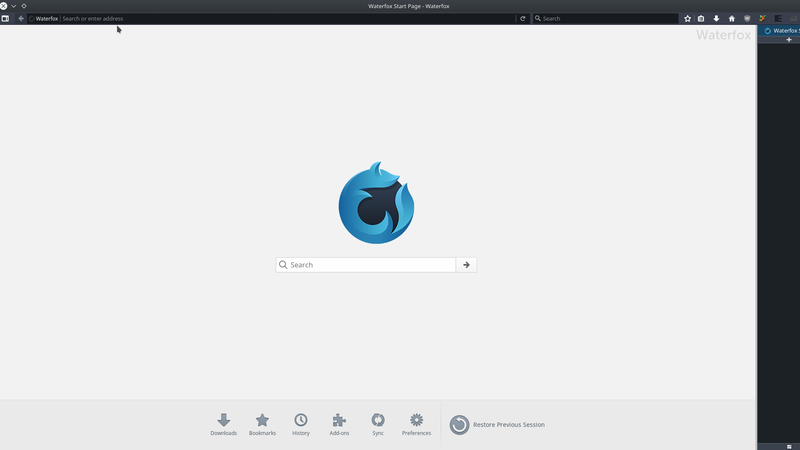Click the grey shield toolbar icon
This screenshot has width=800, height=450.
747,18
